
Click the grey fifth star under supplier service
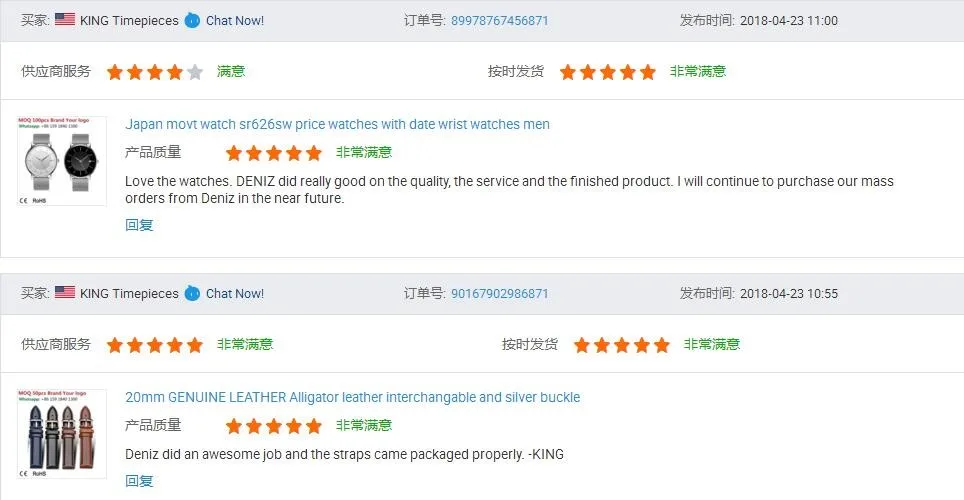tap(195, 72)
